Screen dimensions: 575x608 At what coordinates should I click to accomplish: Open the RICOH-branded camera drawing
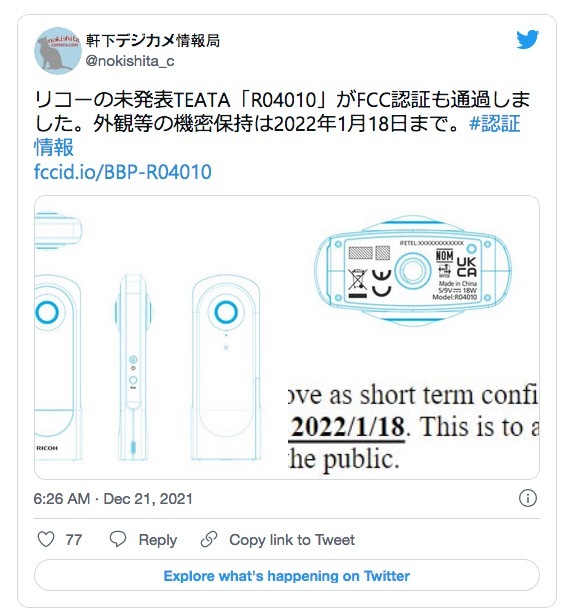point(57,368)
